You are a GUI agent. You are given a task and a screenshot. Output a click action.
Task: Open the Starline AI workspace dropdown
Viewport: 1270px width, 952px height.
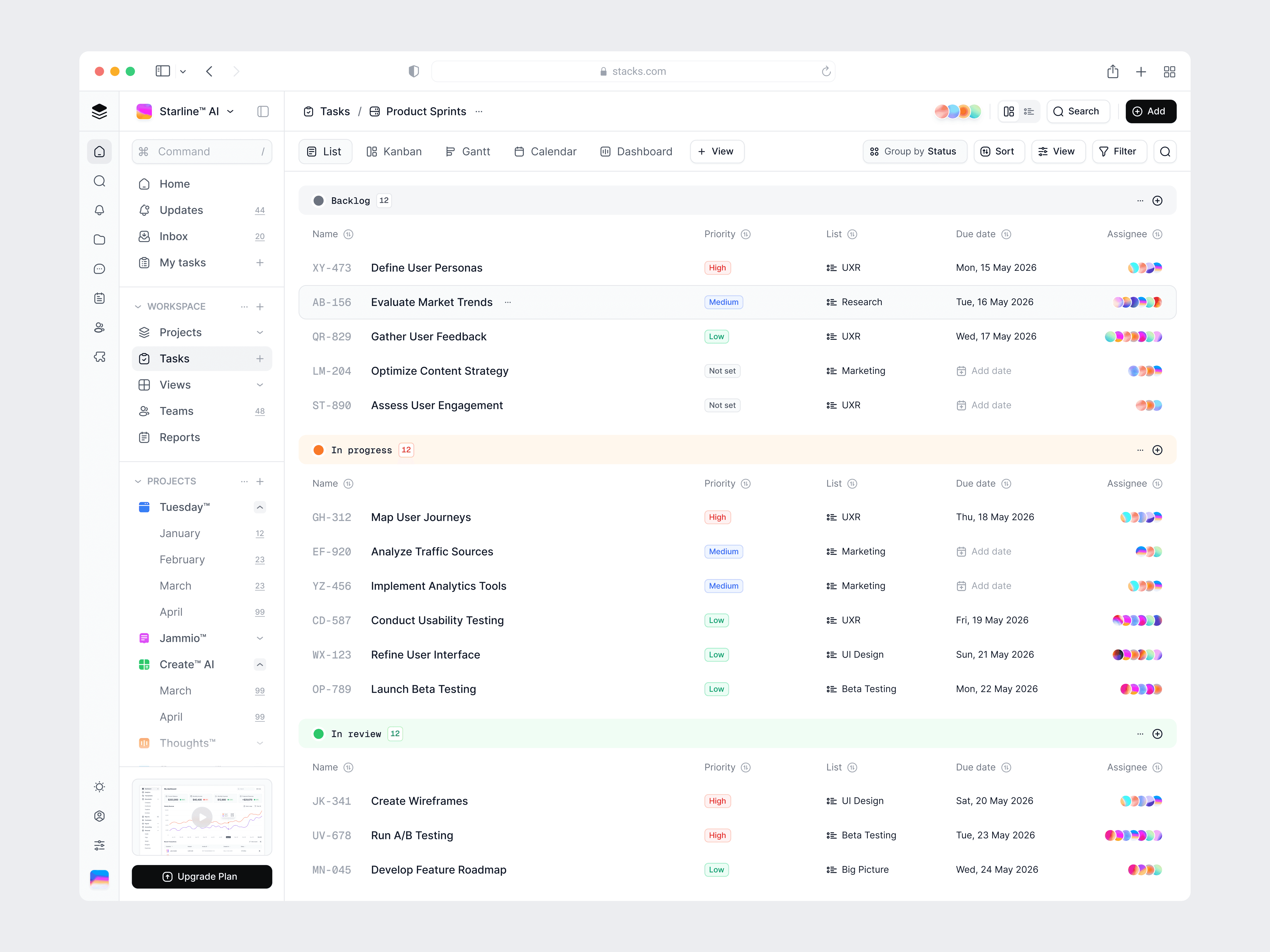pos(230,111)
